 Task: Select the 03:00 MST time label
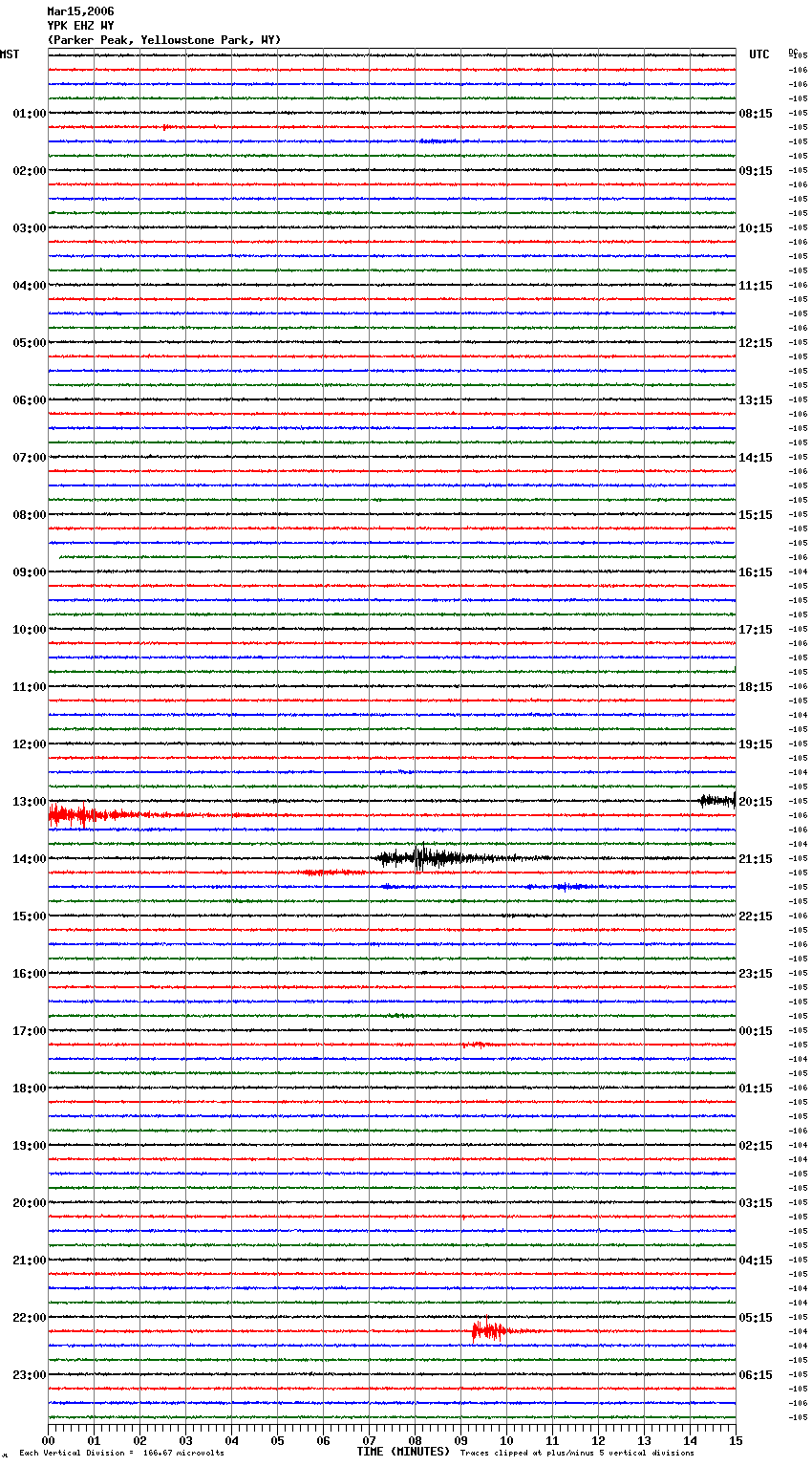point(30,228)
